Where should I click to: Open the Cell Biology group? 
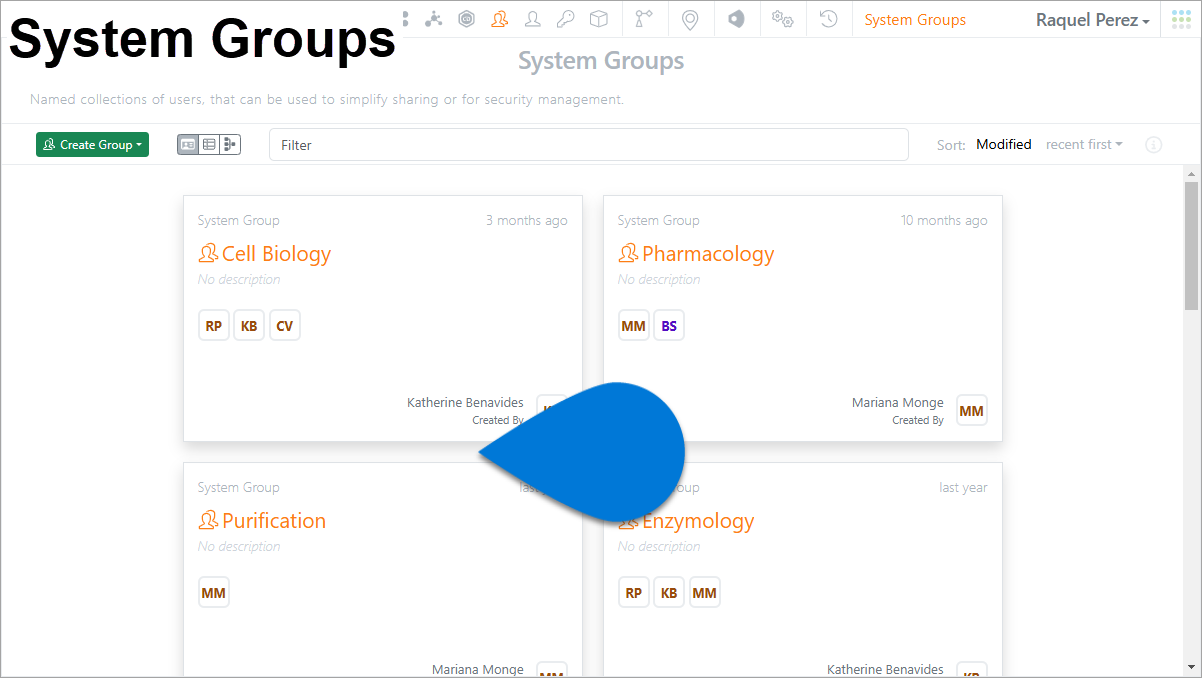coord(276,254)
